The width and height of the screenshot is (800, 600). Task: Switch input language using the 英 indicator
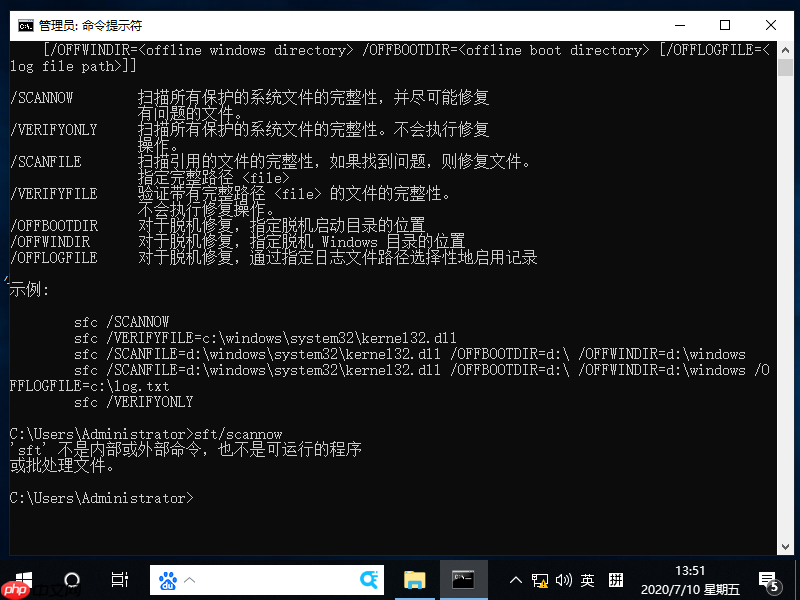(588, 580)
